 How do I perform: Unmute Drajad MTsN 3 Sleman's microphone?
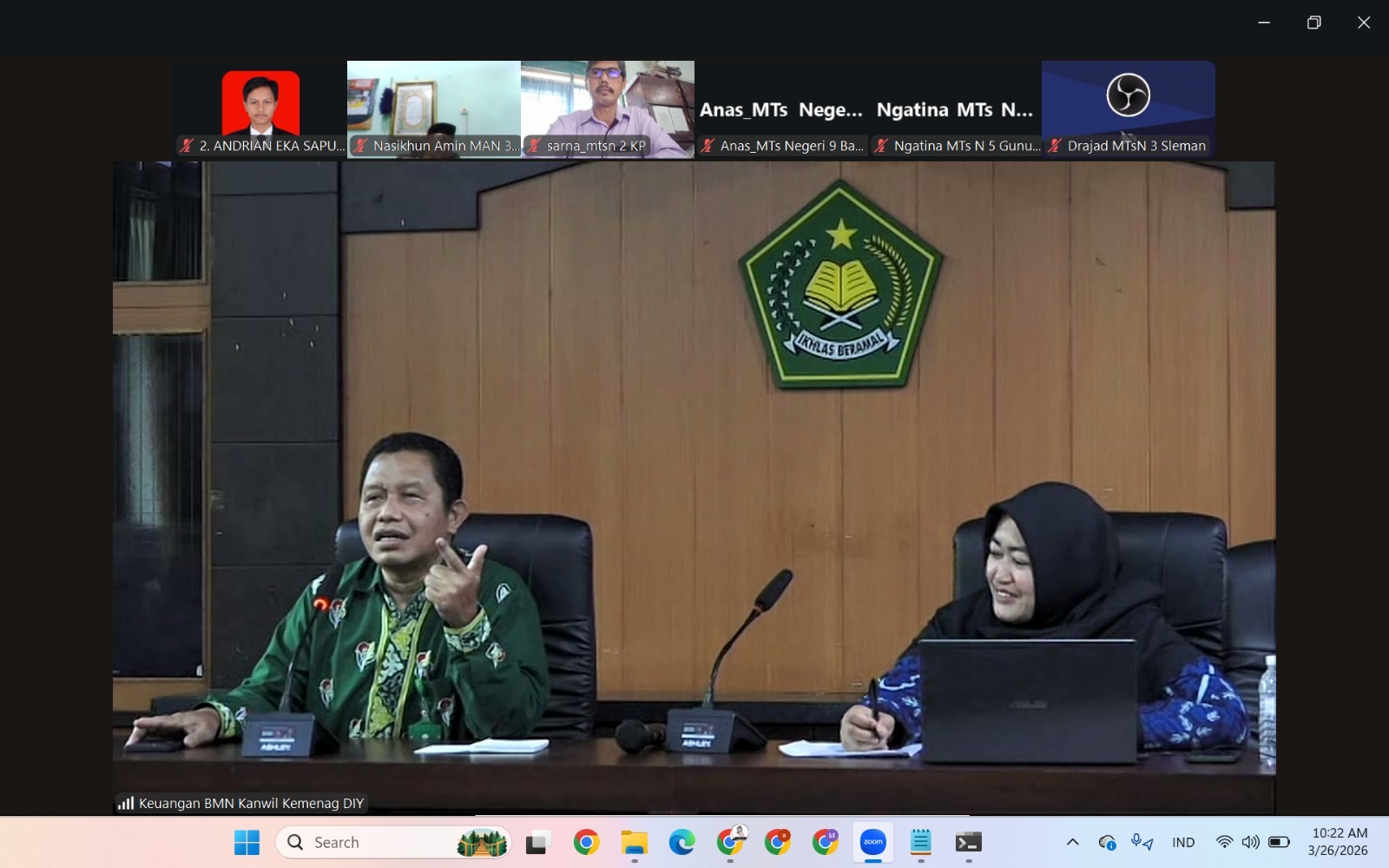(1054, 146)
